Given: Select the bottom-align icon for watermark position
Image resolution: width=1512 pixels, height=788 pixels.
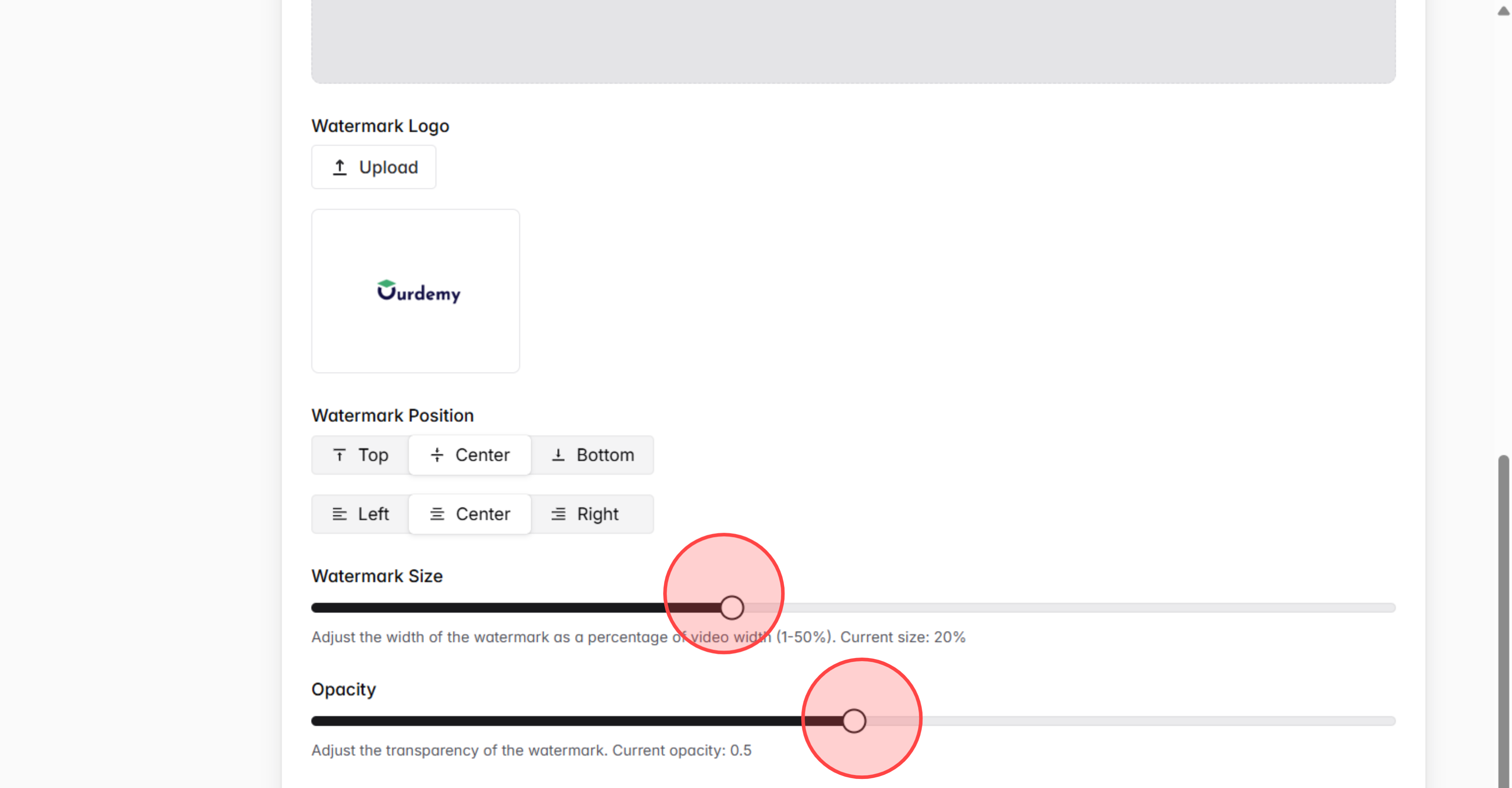Looking at the screenshot, I should [558, 455].
